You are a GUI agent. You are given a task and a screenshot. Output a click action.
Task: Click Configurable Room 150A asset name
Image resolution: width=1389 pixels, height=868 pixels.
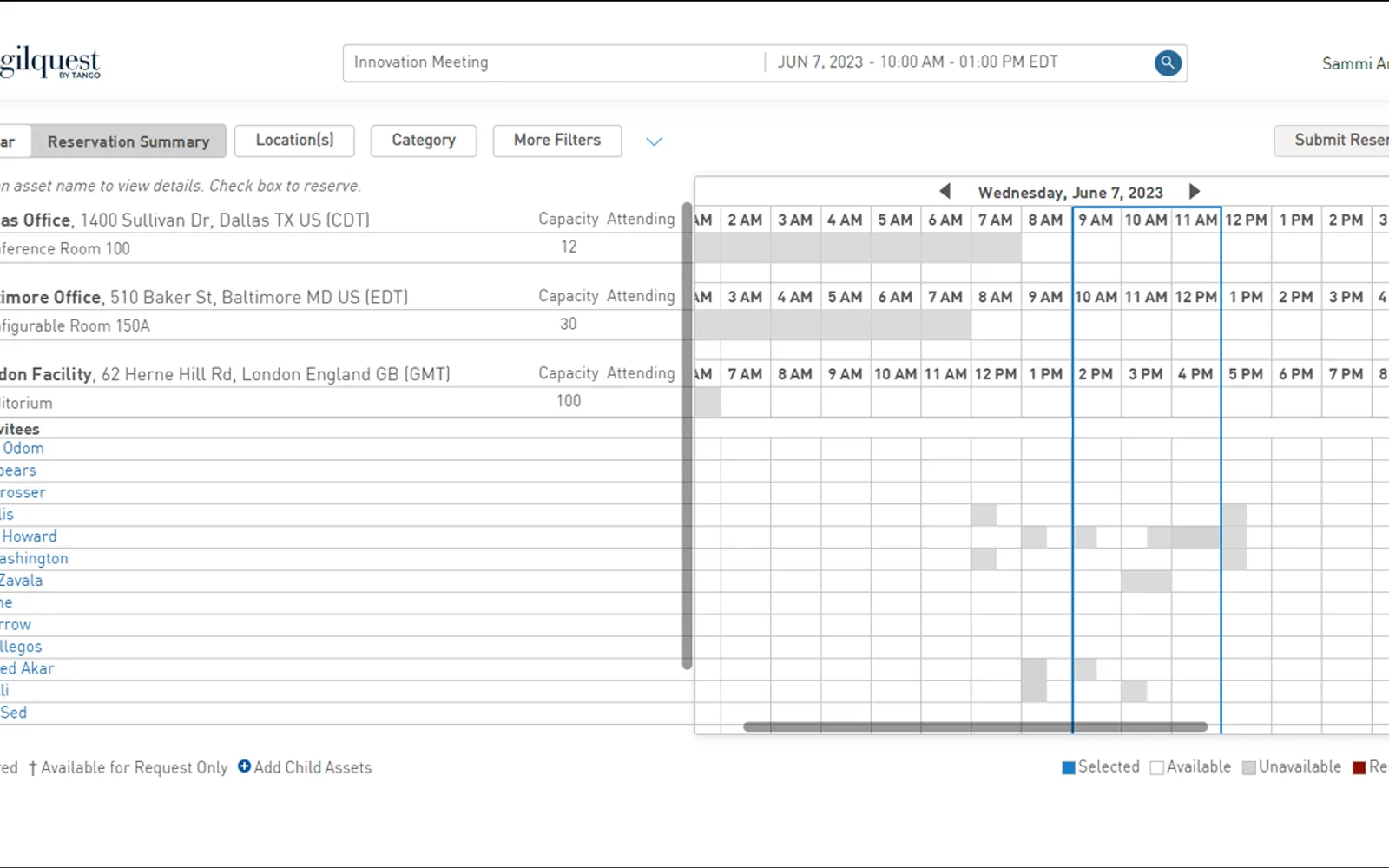[x=75, y=326]
